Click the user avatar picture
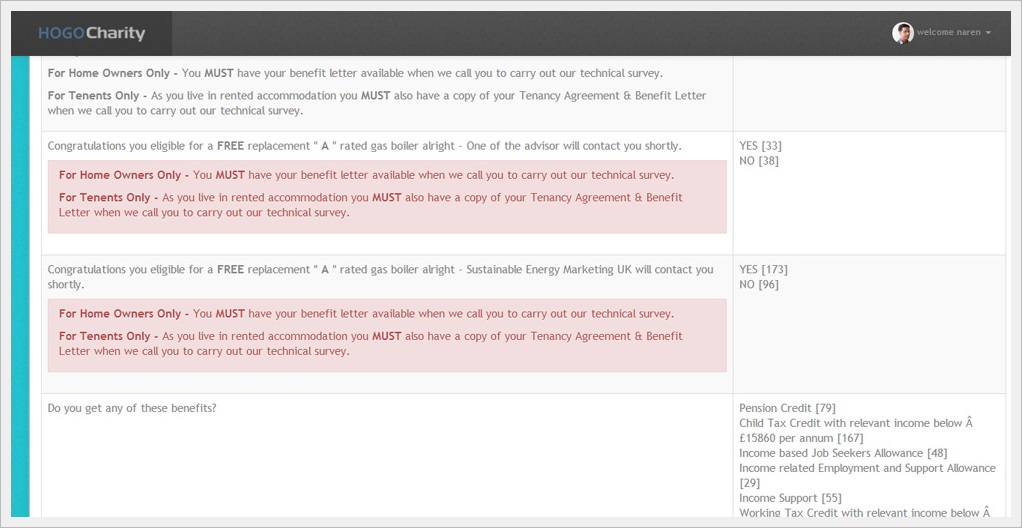The width and height of the screenshot is (1022, 528). pyautogui.click(x=902, y=33)
